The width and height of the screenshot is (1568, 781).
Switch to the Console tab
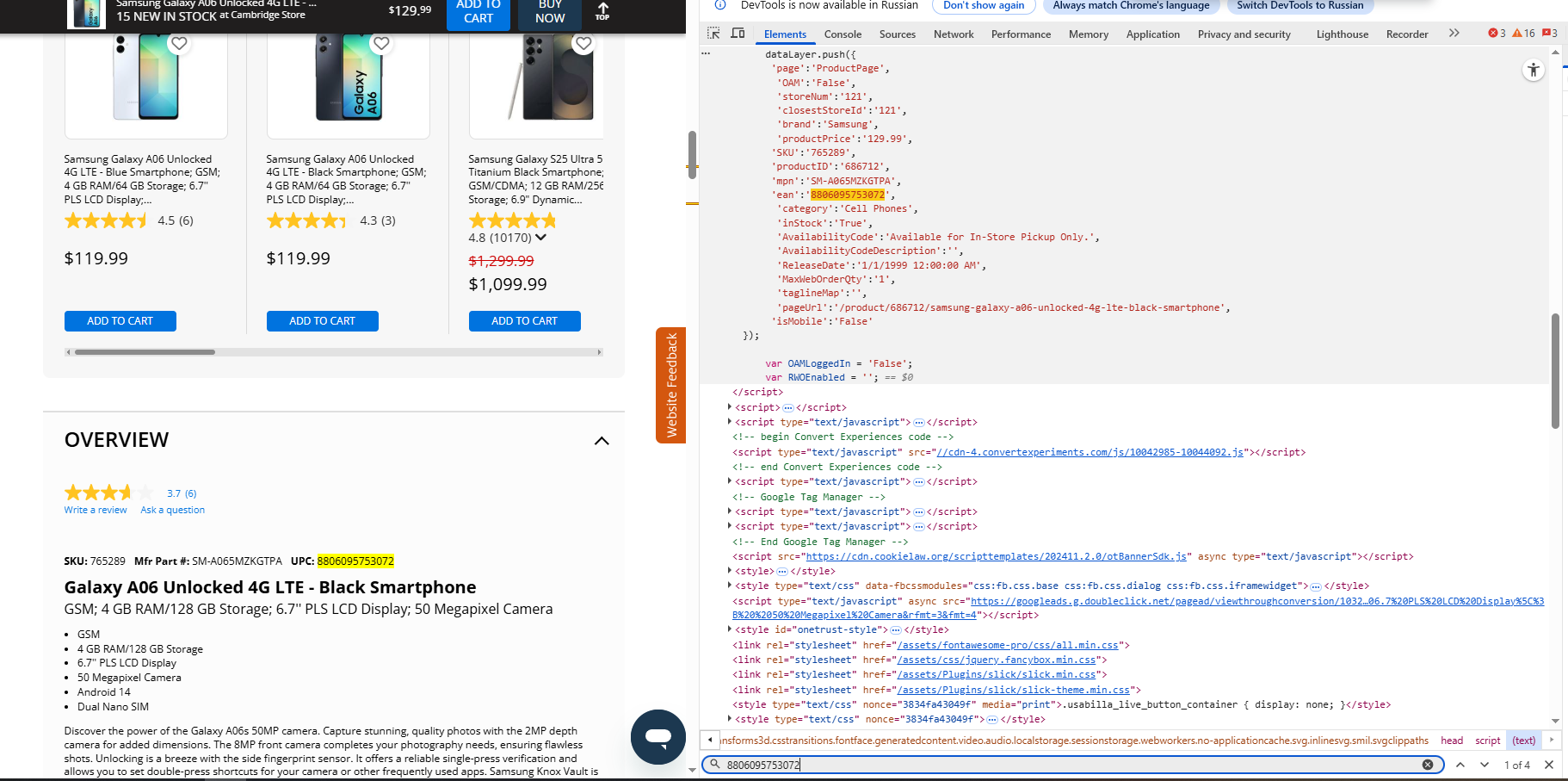point(843,34)
